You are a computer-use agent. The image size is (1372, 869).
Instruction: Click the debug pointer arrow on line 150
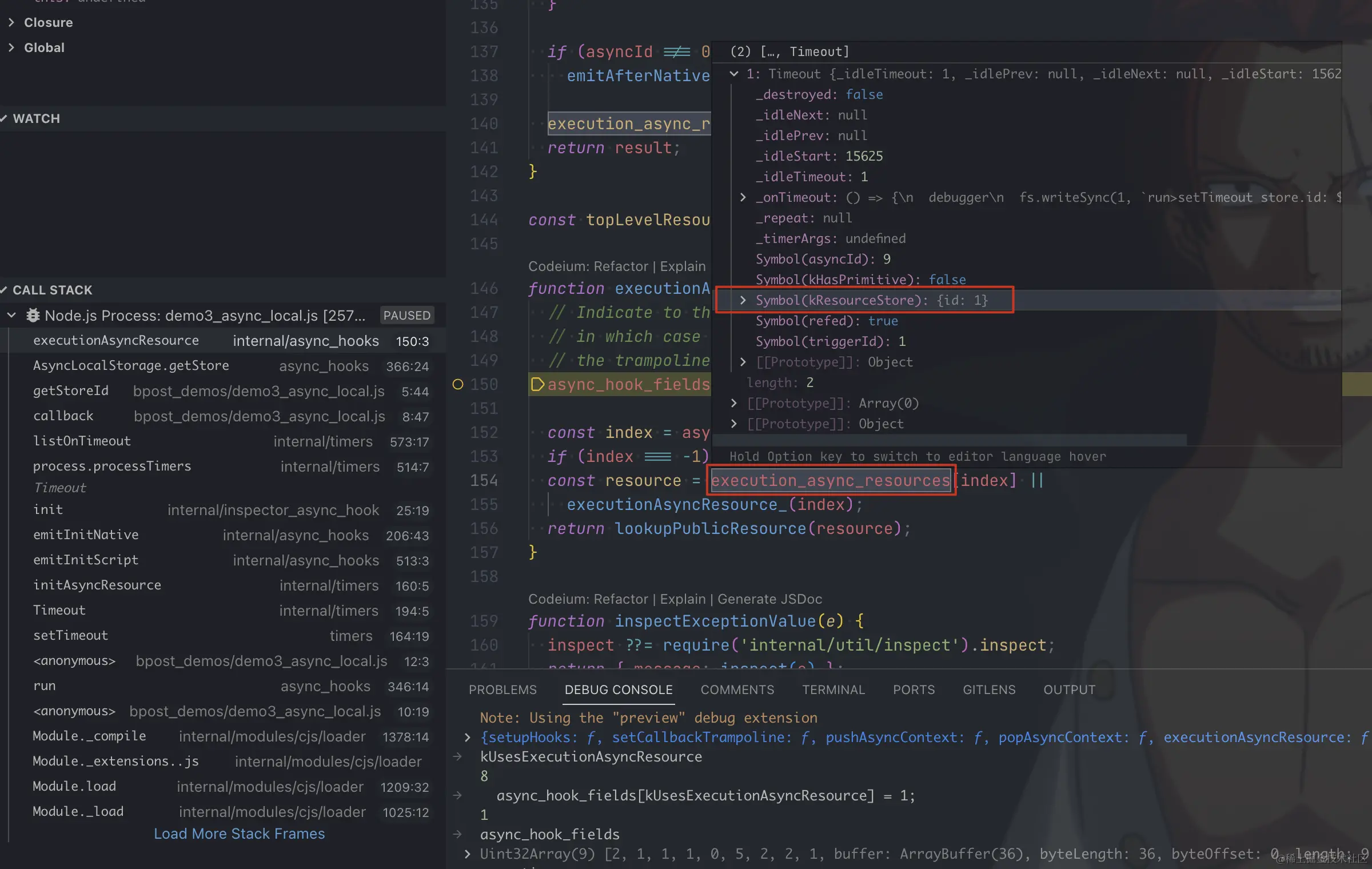[537, 384]
